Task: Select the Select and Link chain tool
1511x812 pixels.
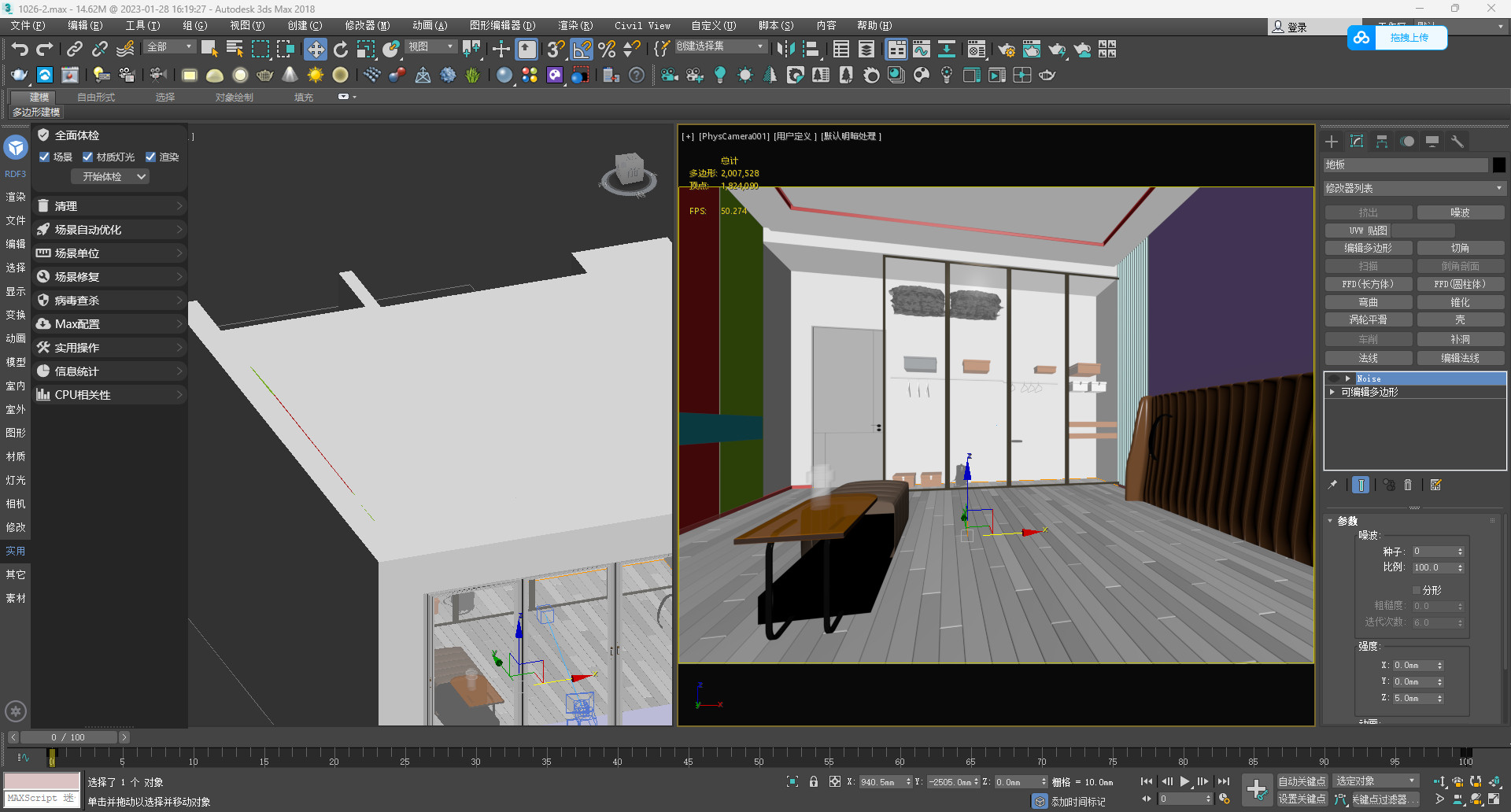Action: [x=75, y=50]
